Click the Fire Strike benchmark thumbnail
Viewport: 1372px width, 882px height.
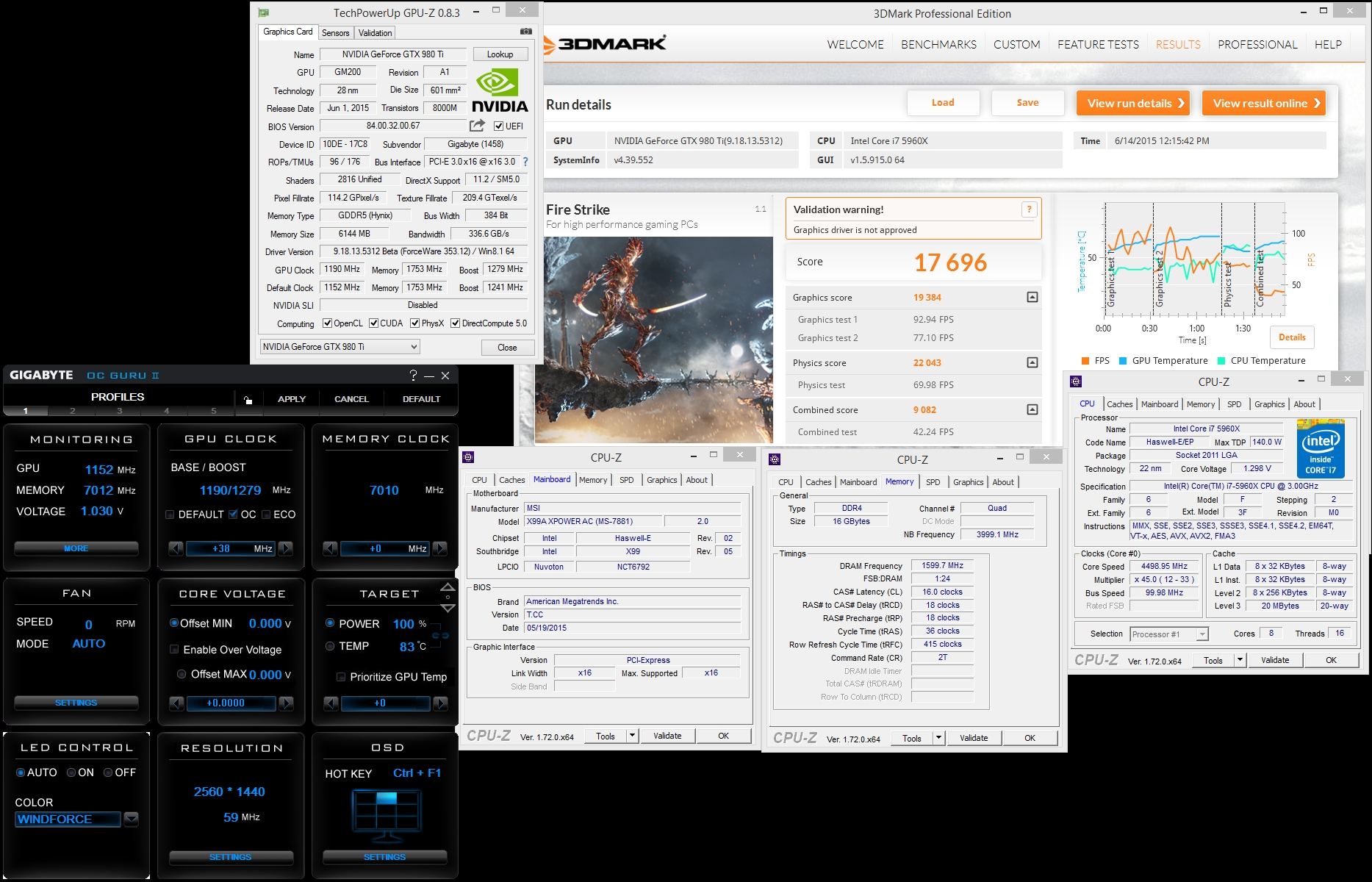(654, 340)
